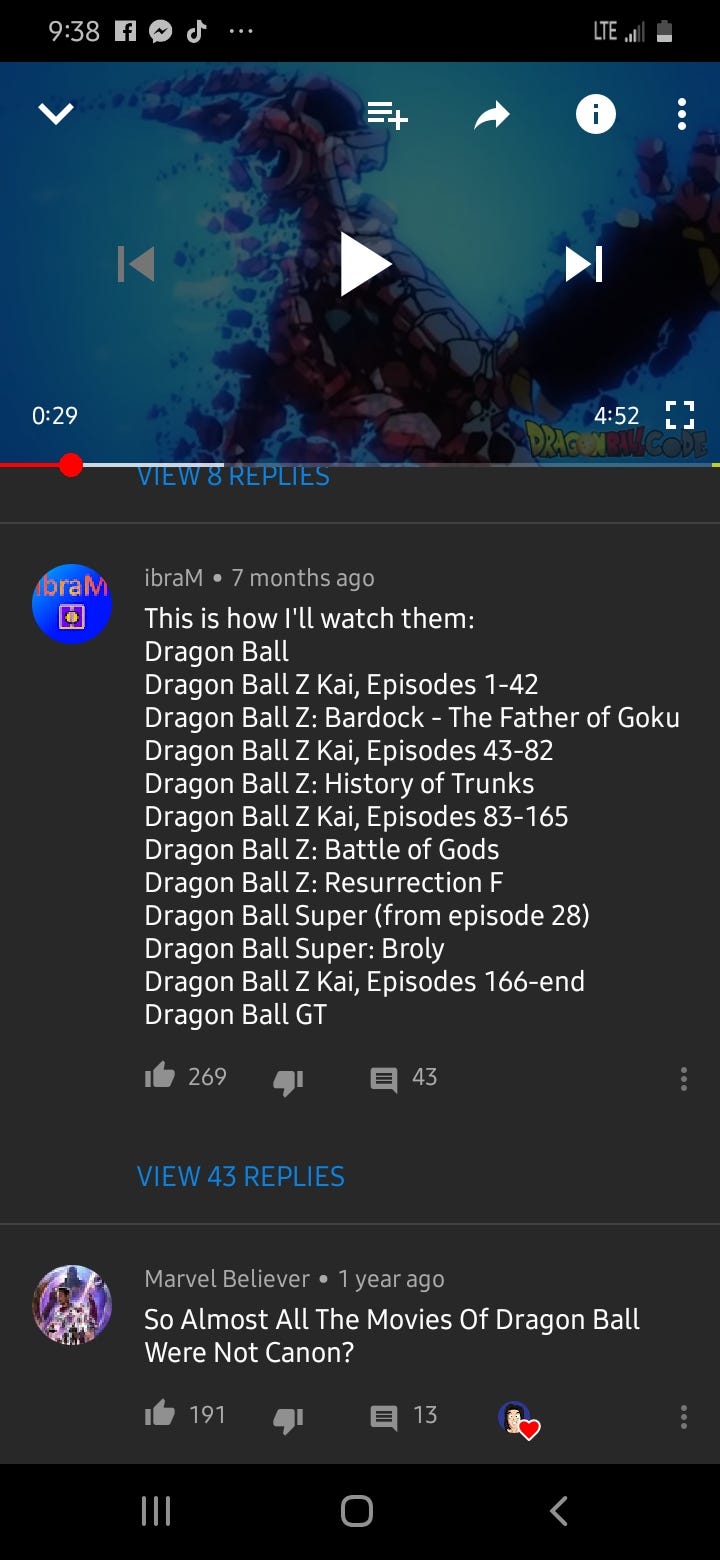Skip to the next video
This screenshot has width=720, height=1560.
click(584, 264)
